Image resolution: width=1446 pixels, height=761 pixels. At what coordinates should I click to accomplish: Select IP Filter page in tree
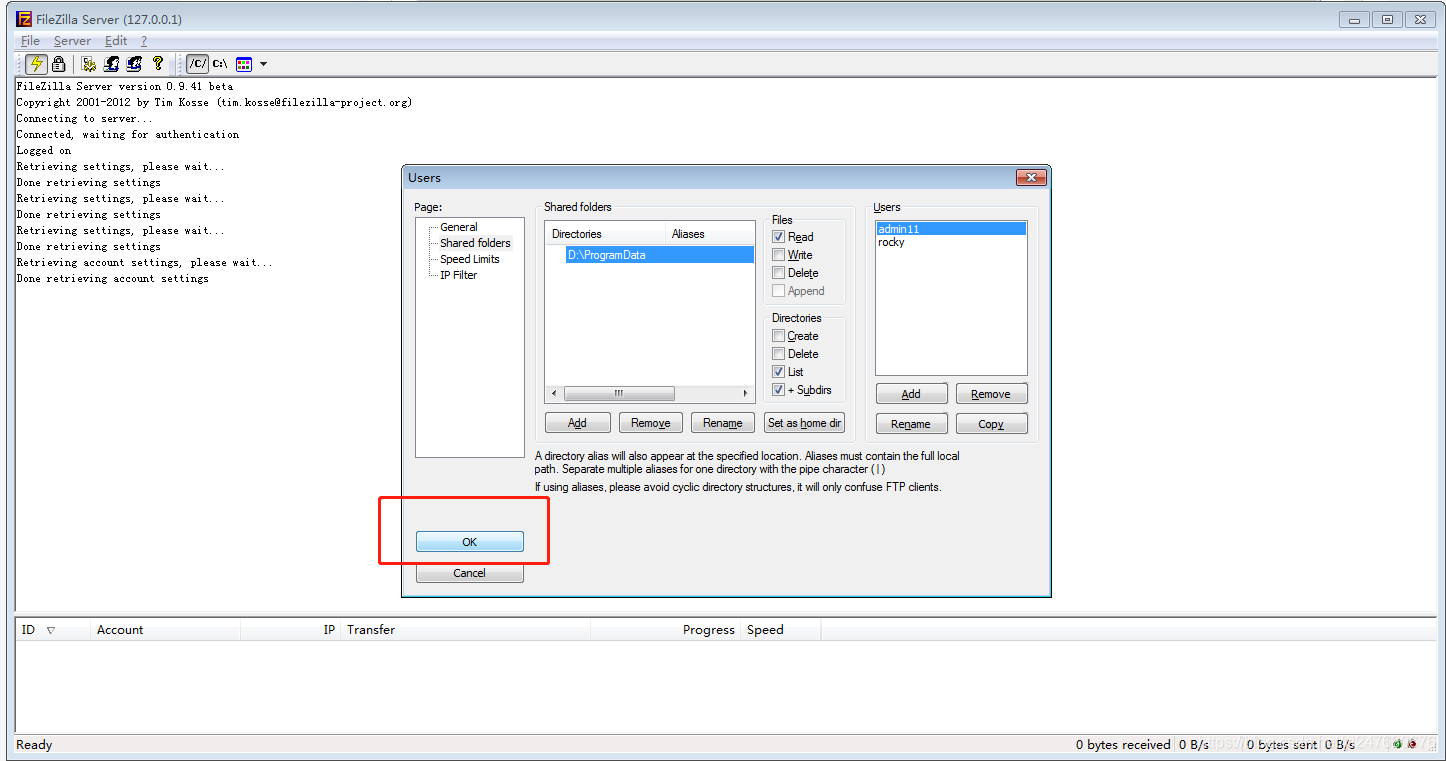pos(459,275)
